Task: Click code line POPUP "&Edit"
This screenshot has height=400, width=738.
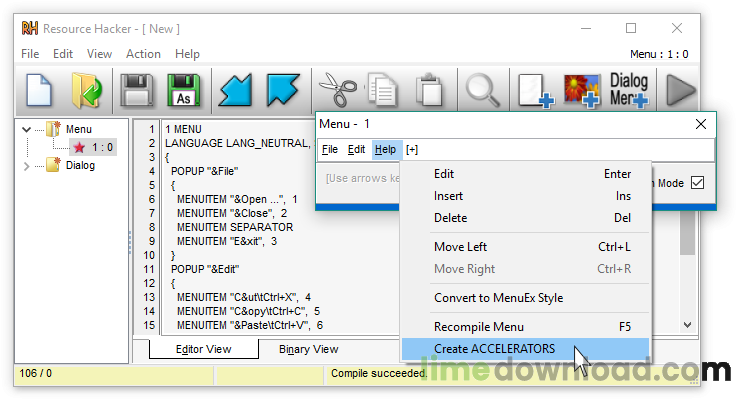Action: (x=205, y=269)
